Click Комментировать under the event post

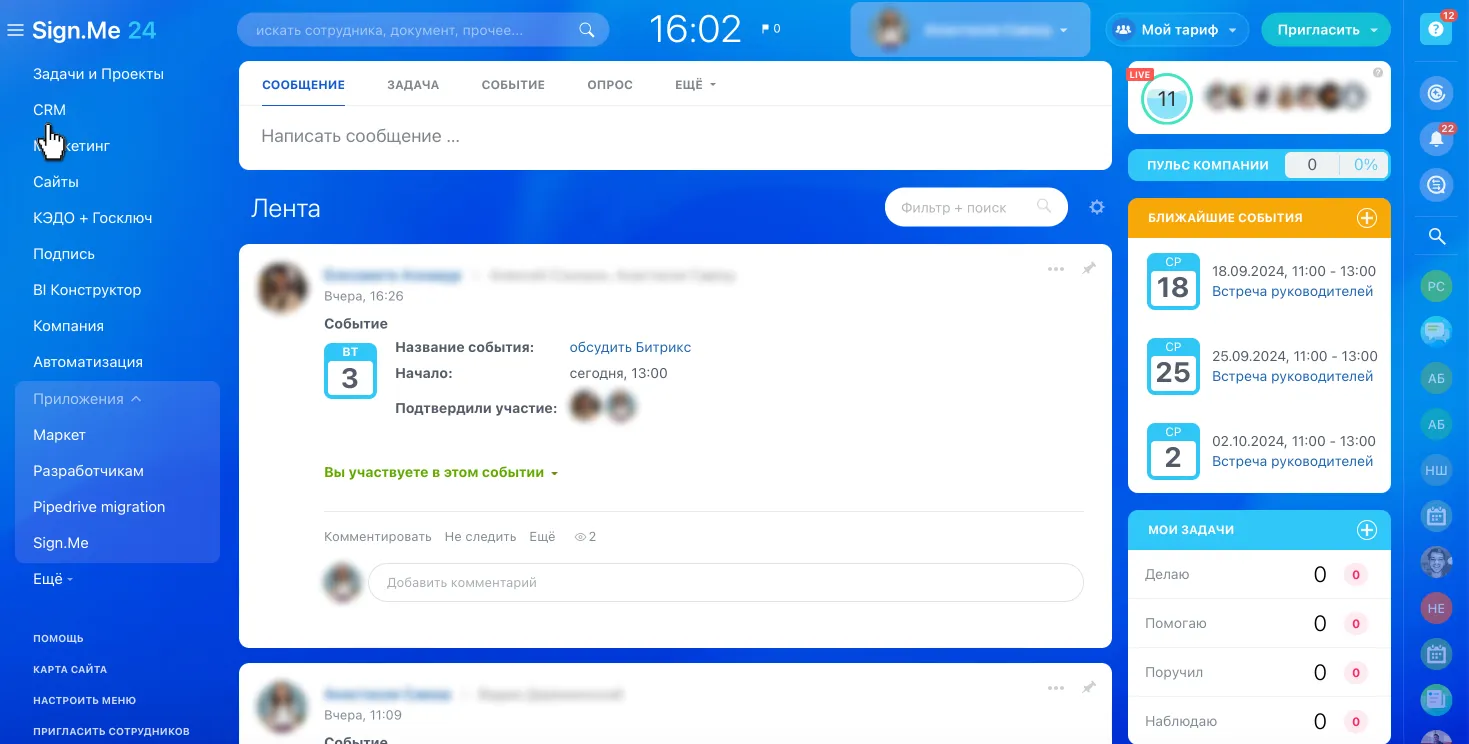(378, 537)
